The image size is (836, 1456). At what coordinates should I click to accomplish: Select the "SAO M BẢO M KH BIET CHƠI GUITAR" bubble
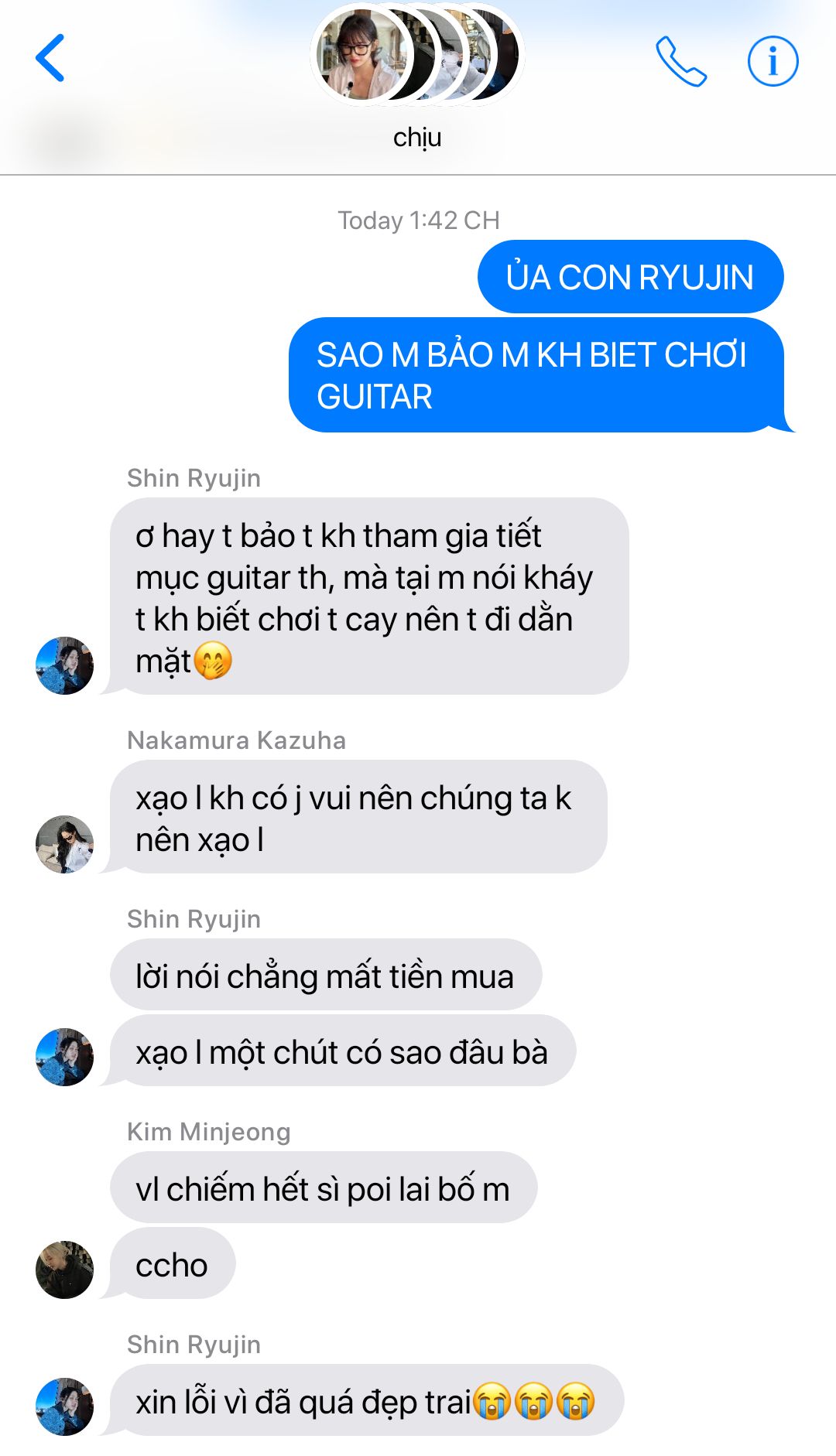tap(536, 375)
